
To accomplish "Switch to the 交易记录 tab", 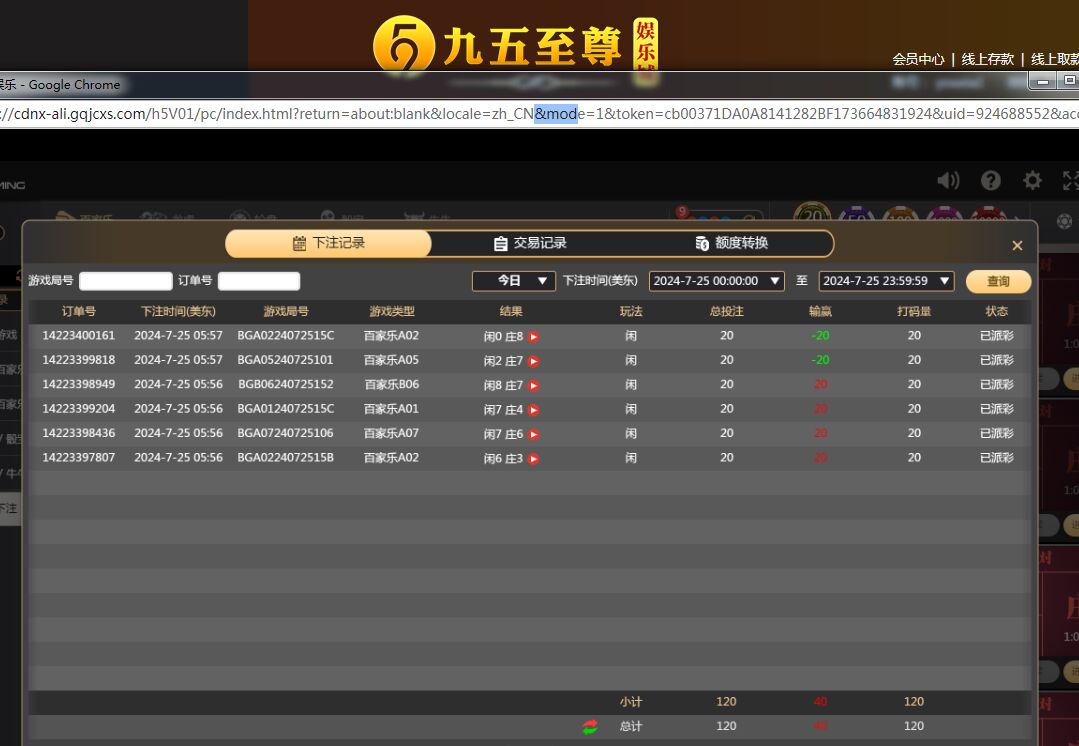I will (x=530, y=243).
